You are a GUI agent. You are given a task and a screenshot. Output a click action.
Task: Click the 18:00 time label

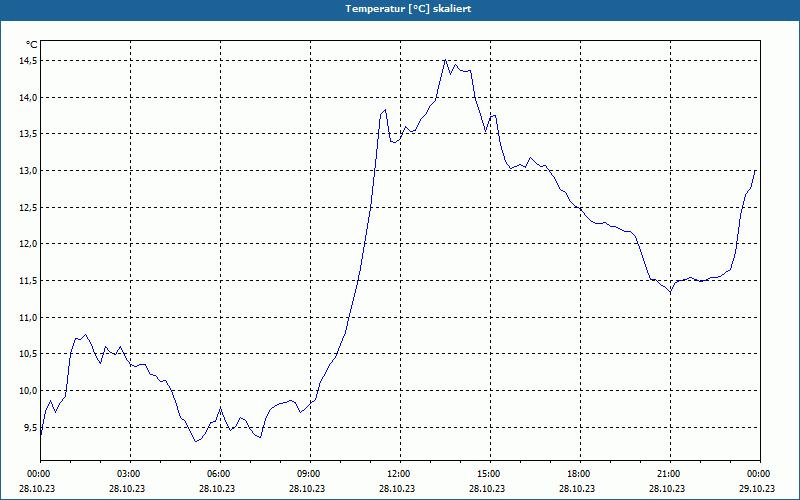coord(581,474)
